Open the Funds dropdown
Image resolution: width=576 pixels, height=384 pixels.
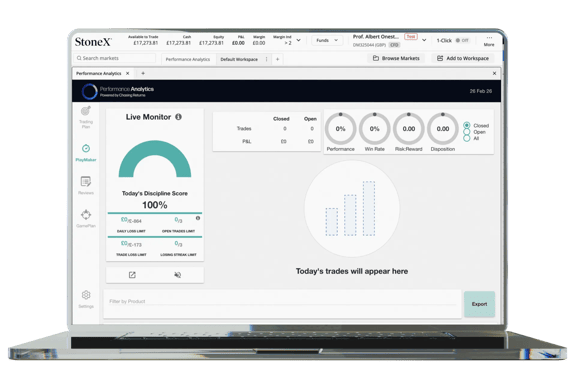[327, 40]
